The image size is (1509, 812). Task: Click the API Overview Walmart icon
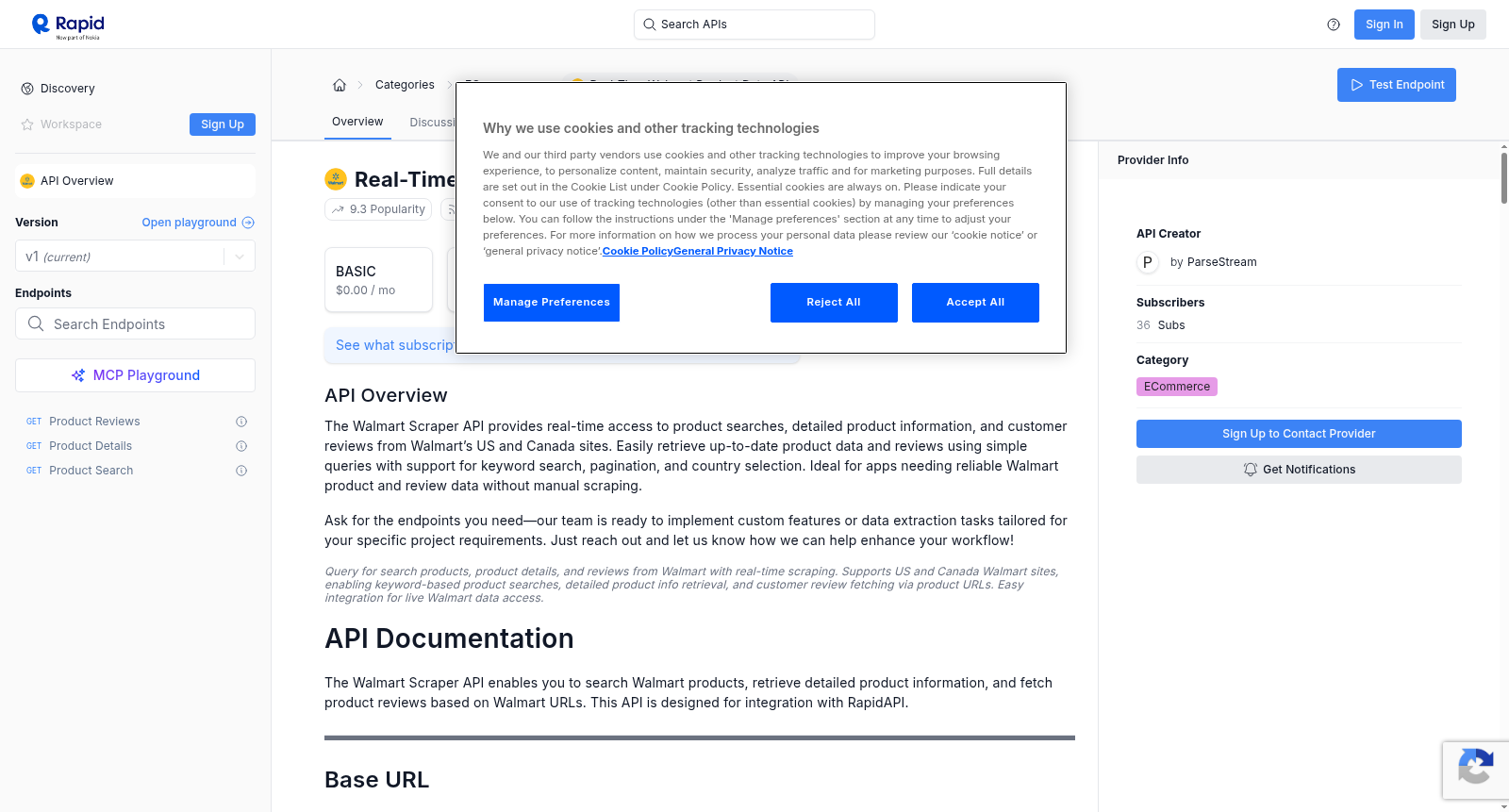[27, 181]
